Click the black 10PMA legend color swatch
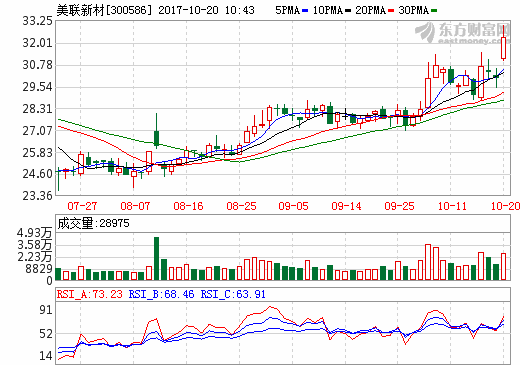 point(348,11)
